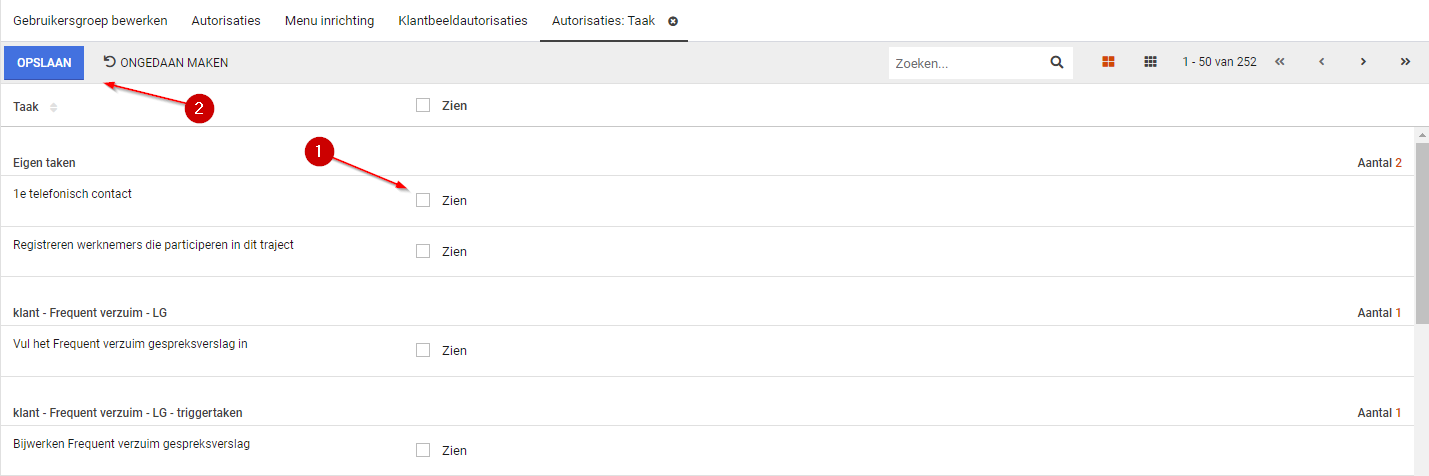Enable Zien for Bijwerken Frequent verzuim
Screen dimensions: 1429x476
point(423,450)
